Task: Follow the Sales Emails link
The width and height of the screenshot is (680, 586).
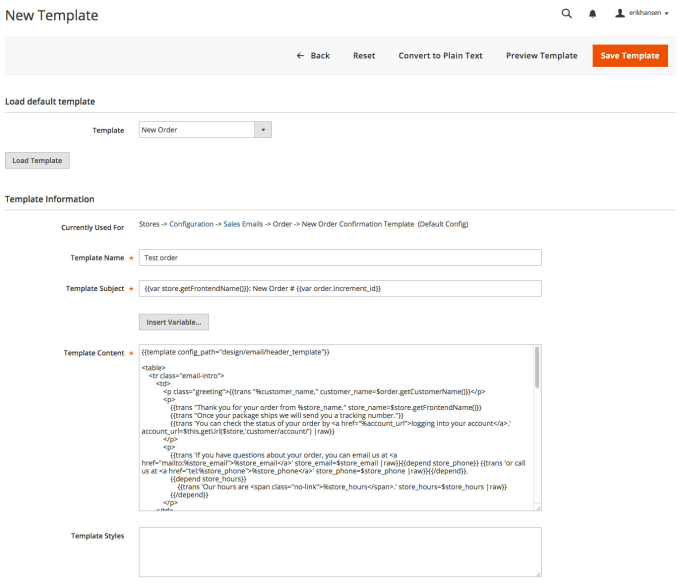Action: point(243,224)
